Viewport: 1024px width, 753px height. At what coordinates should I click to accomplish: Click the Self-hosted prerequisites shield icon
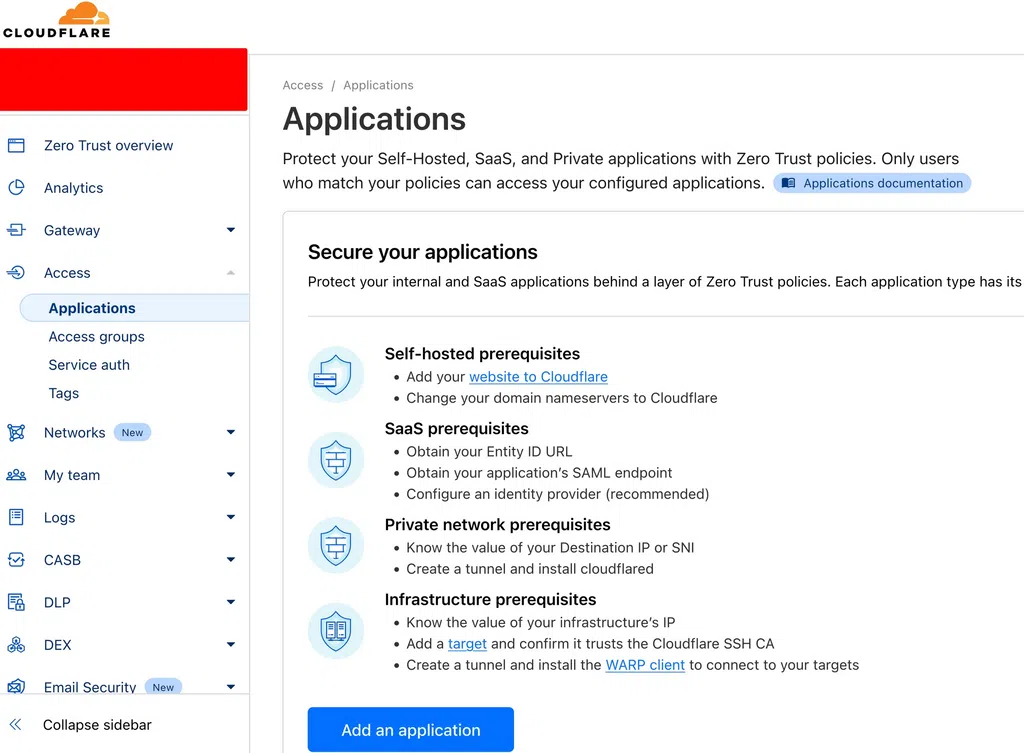336,375
